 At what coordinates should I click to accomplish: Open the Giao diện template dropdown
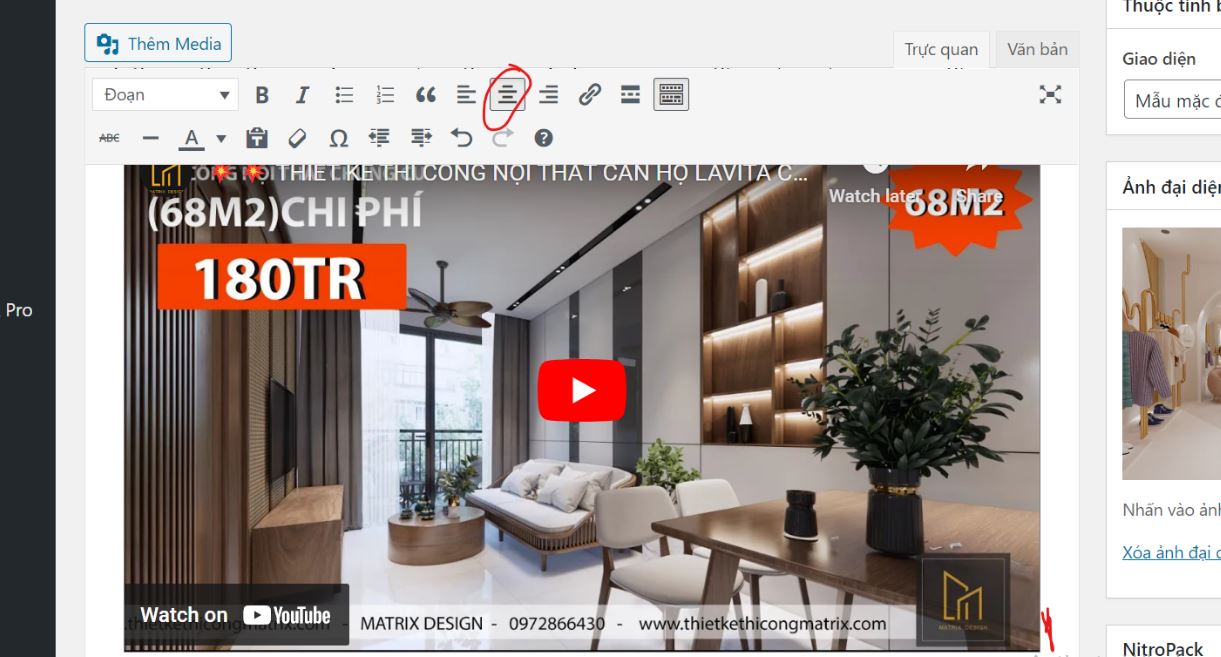click(x=1175, y=101)
